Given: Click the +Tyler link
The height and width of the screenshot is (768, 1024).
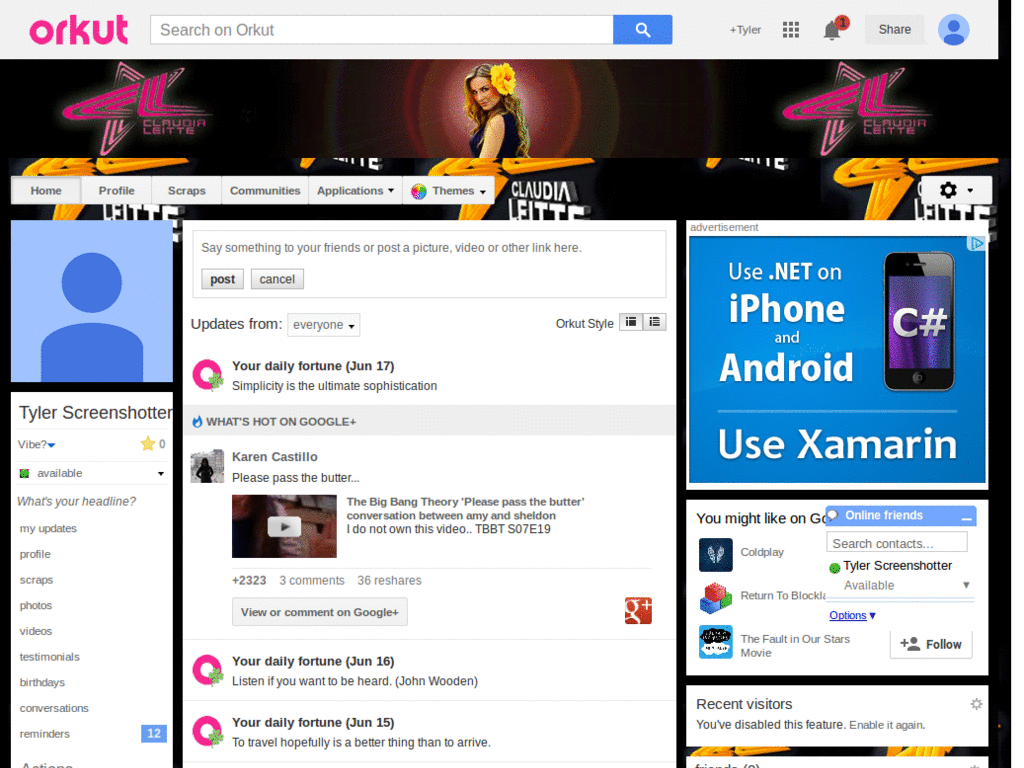Looking at the screenshot, I should (745, 30).
